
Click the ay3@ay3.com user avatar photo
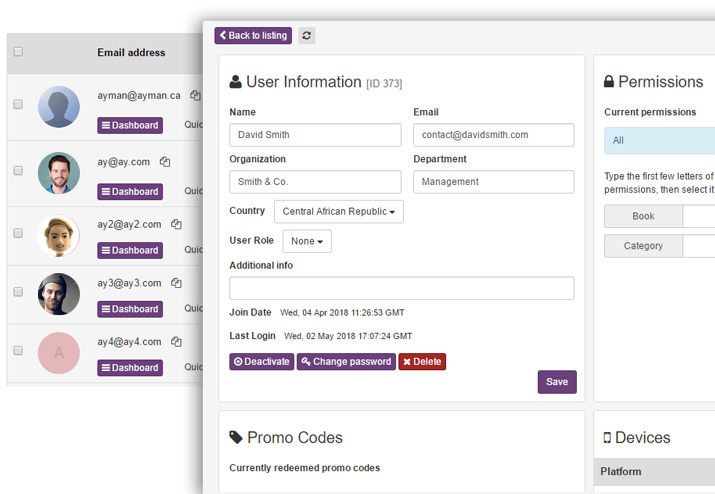click(58, 294)
